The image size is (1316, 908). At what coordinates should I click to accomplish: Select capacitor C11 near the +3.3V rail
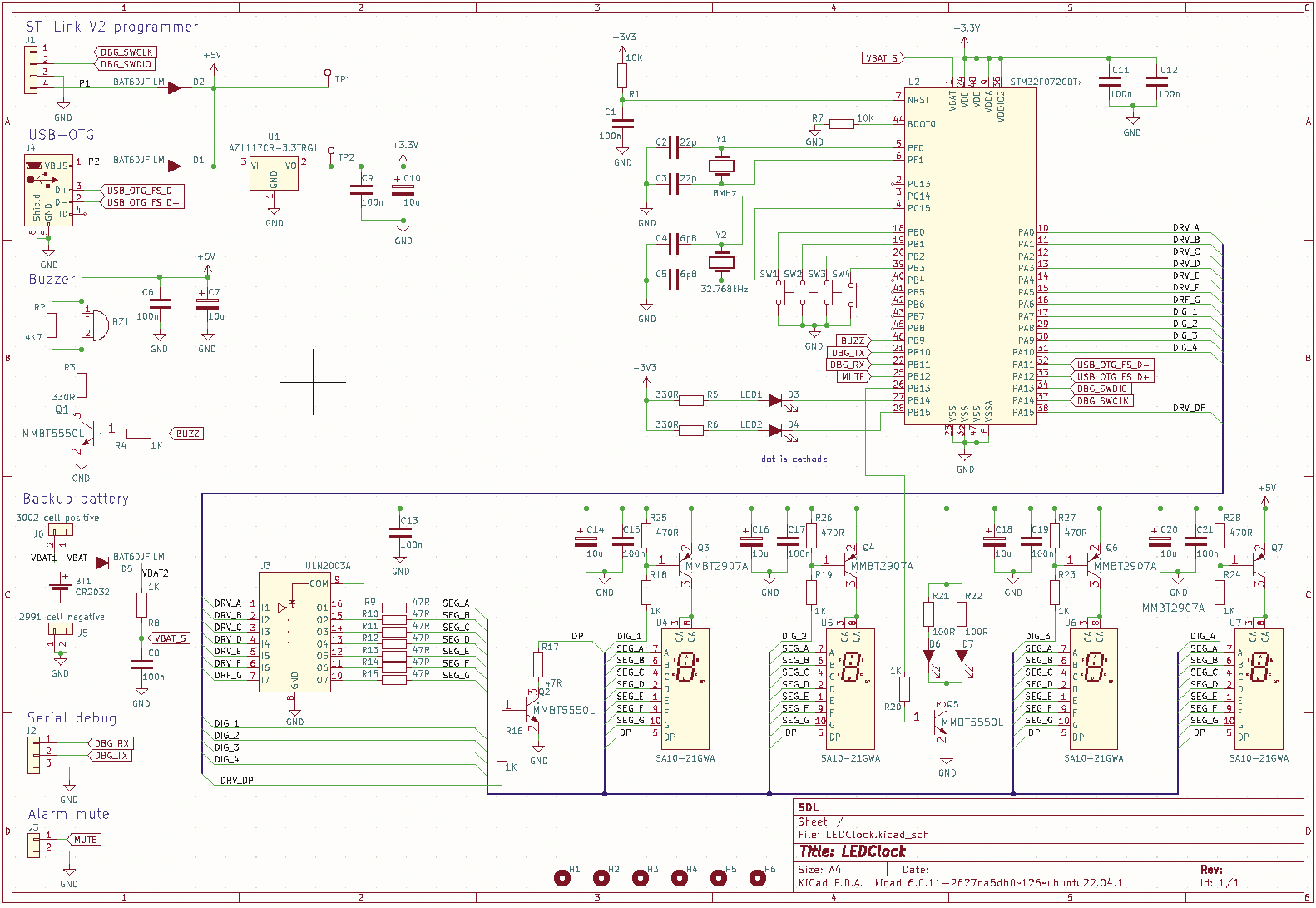pos(1109,82)
